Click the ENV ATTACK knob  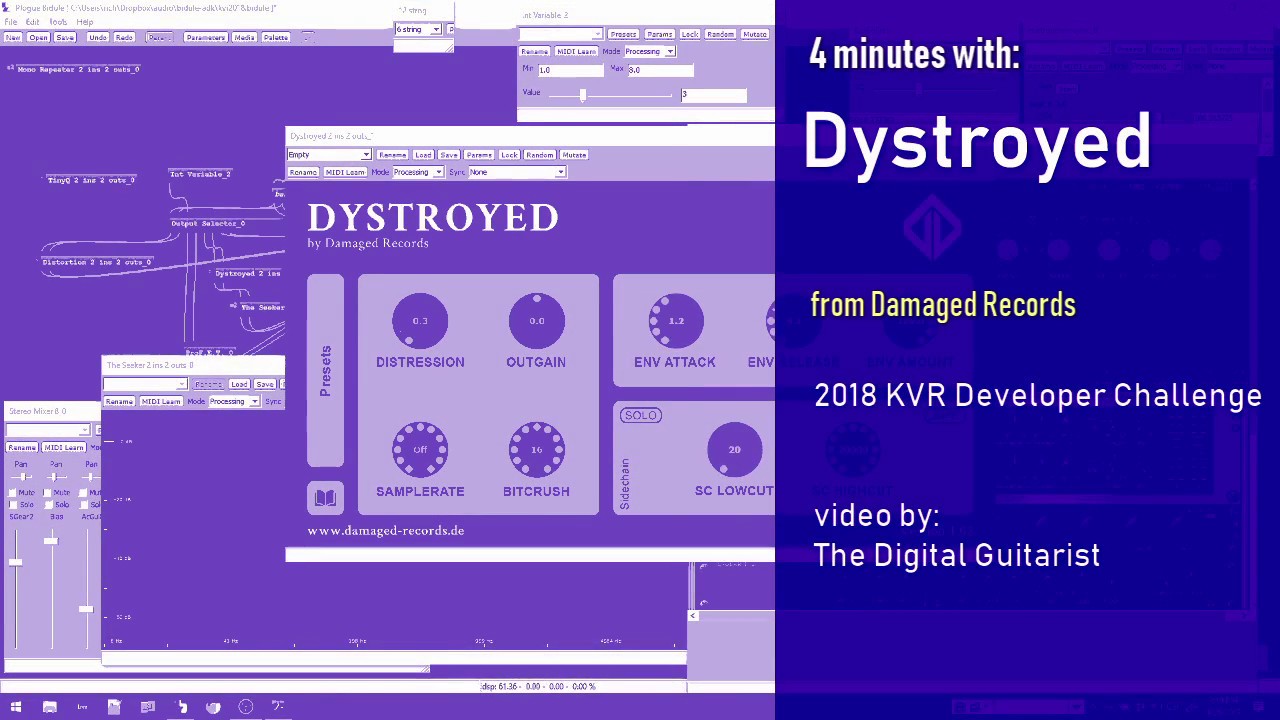click(676, 321)
